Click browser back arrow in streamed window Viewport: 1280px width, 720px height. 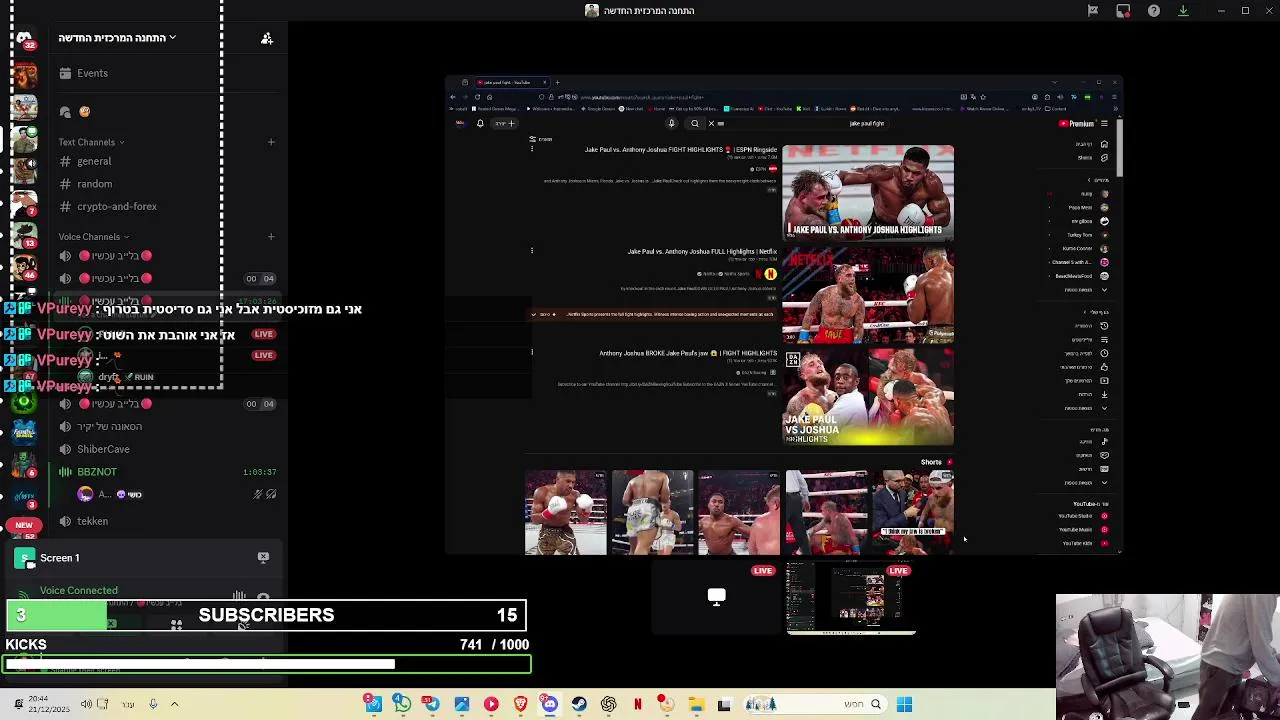pyautogui.click(x=452, y=97)
